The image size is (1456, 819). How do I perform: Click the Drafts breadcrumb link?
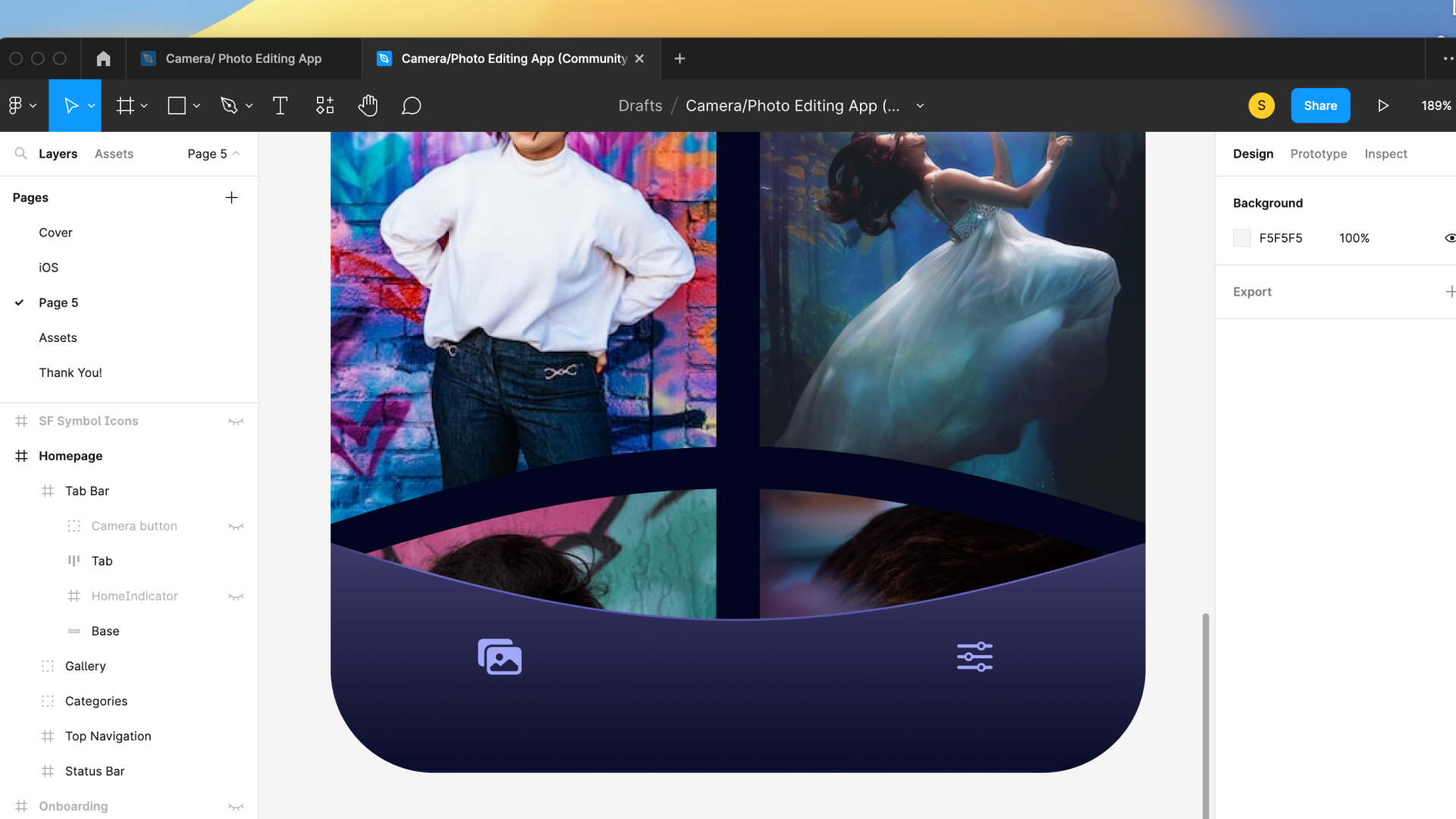coord(640,105)
